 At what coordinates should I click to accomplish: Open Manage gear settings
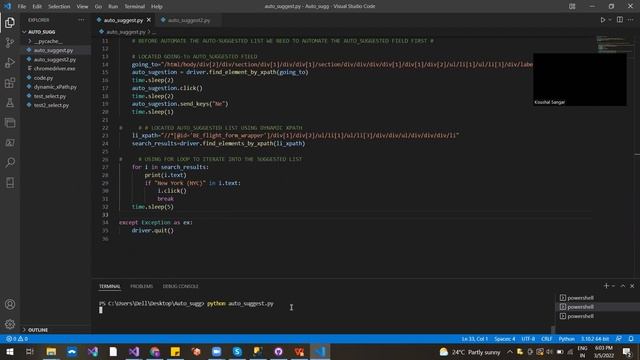[x=10, y=324]
